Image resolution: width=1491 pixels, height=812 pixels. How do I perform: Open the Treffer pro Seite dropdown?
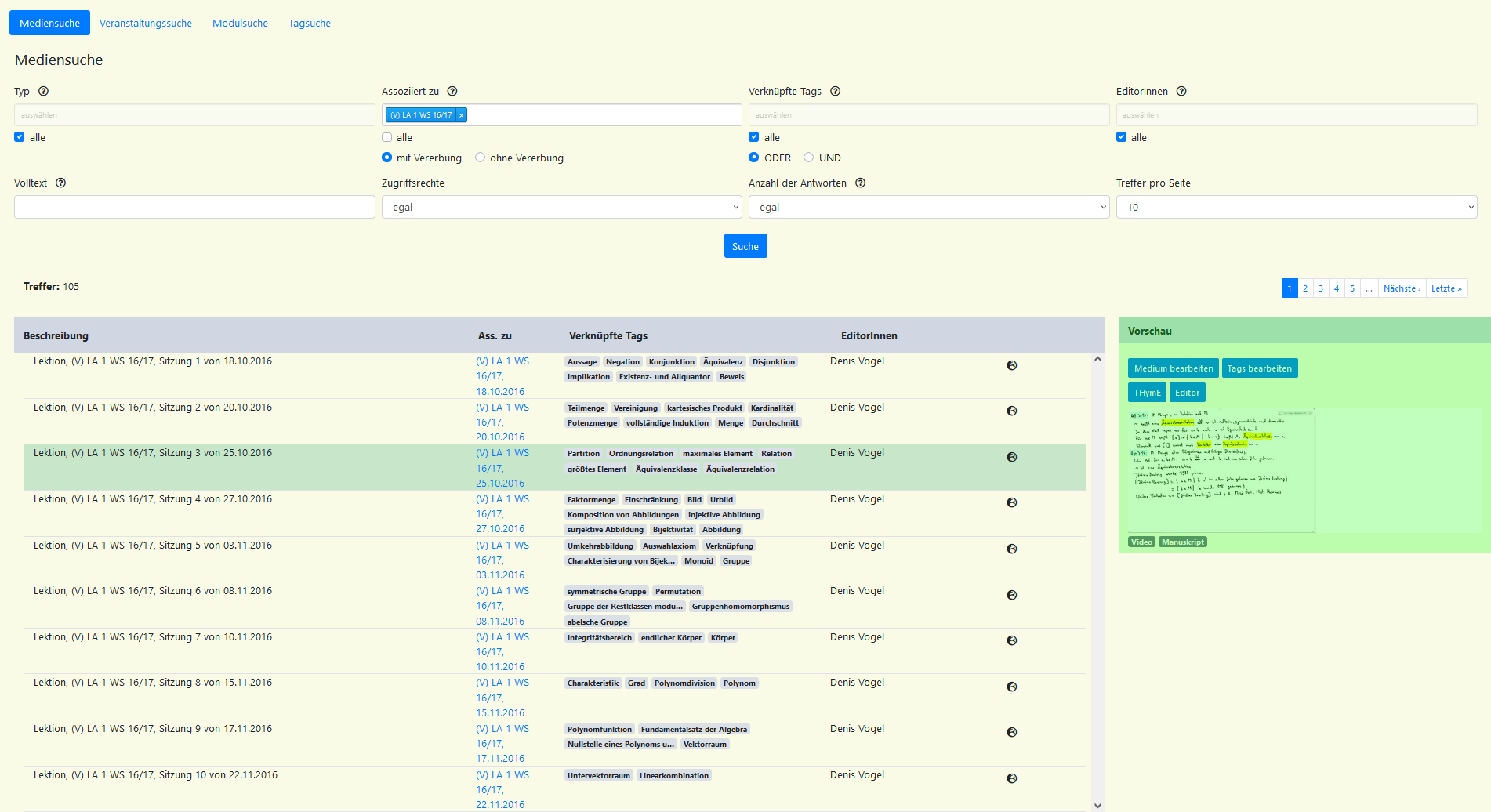coord(1296,208)
